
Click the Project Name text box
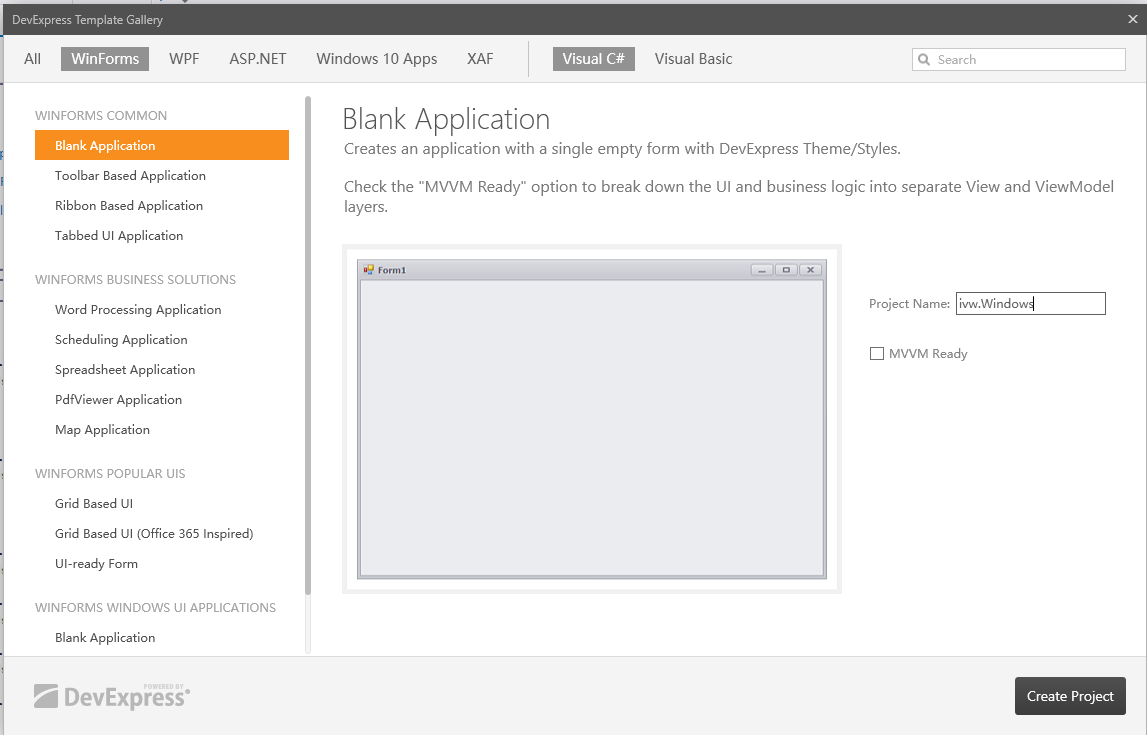pos(1030,304)
